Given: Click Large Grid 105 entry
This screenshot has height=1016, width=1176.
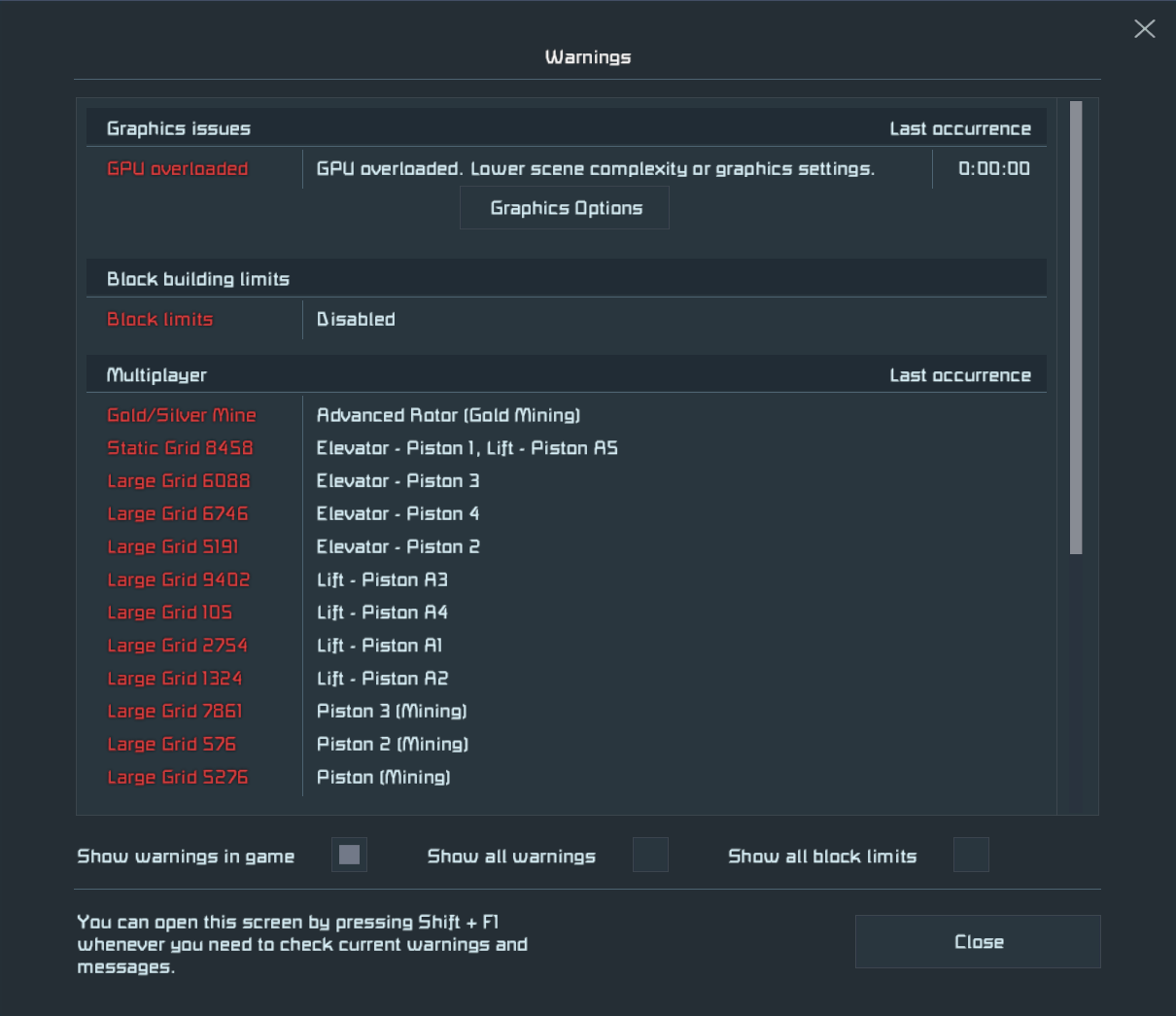Looking at the screenshot, I should click(x=170, y=613).
